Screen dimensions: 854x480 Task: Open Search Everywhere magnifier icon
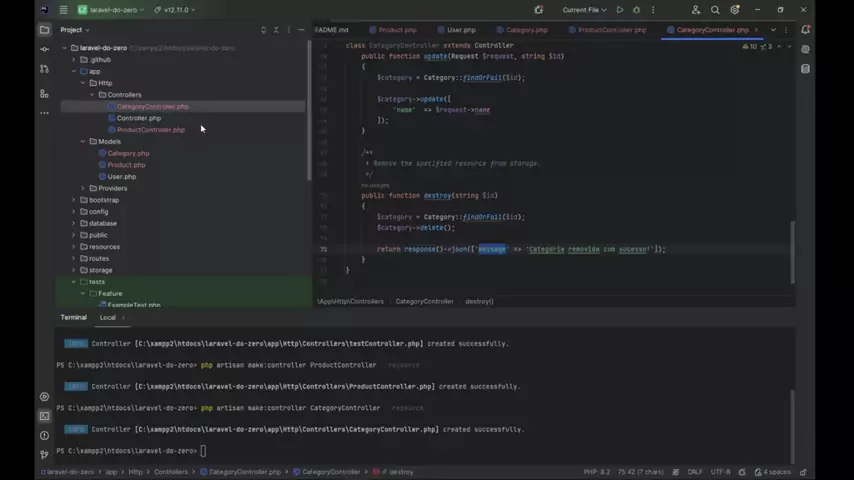(x=715, y=10)
